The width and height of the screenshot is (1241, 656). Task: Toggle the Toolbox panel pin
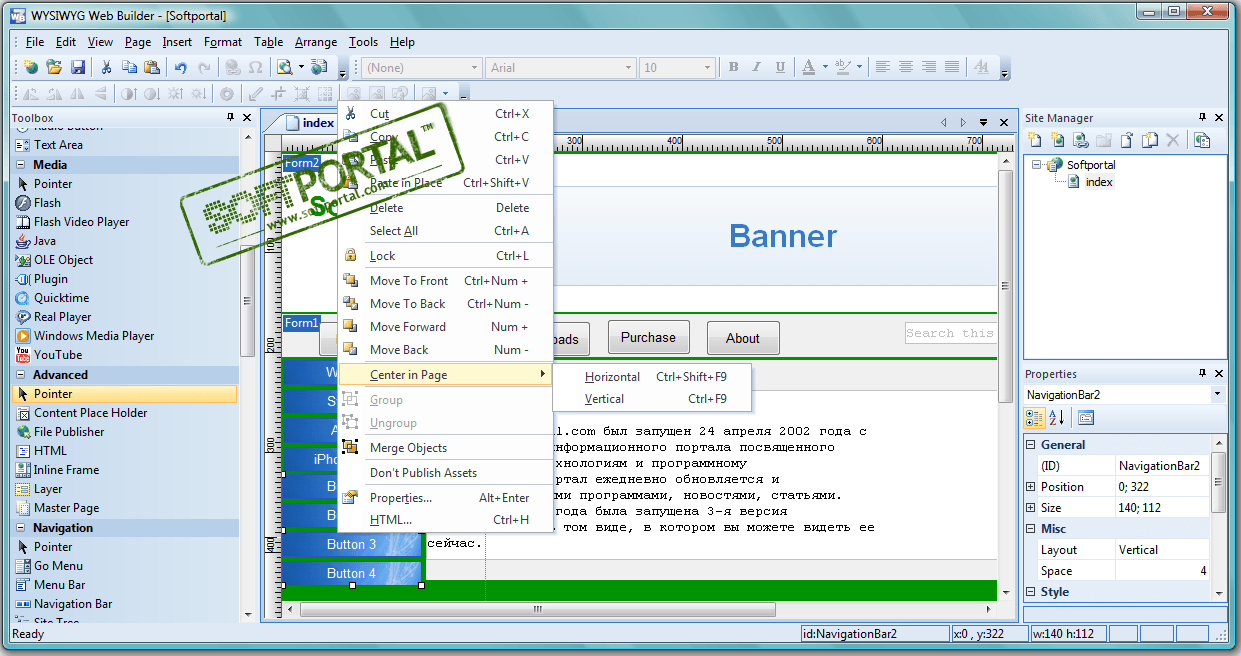pyautogui.click(x=231, y=118)
